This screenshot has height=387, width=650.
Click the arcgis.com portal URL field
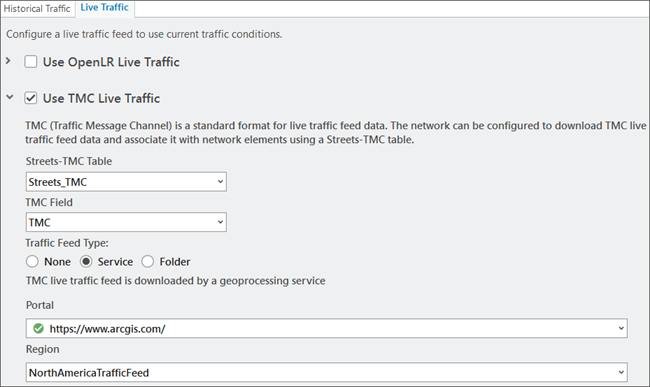(x=327, y=329)
